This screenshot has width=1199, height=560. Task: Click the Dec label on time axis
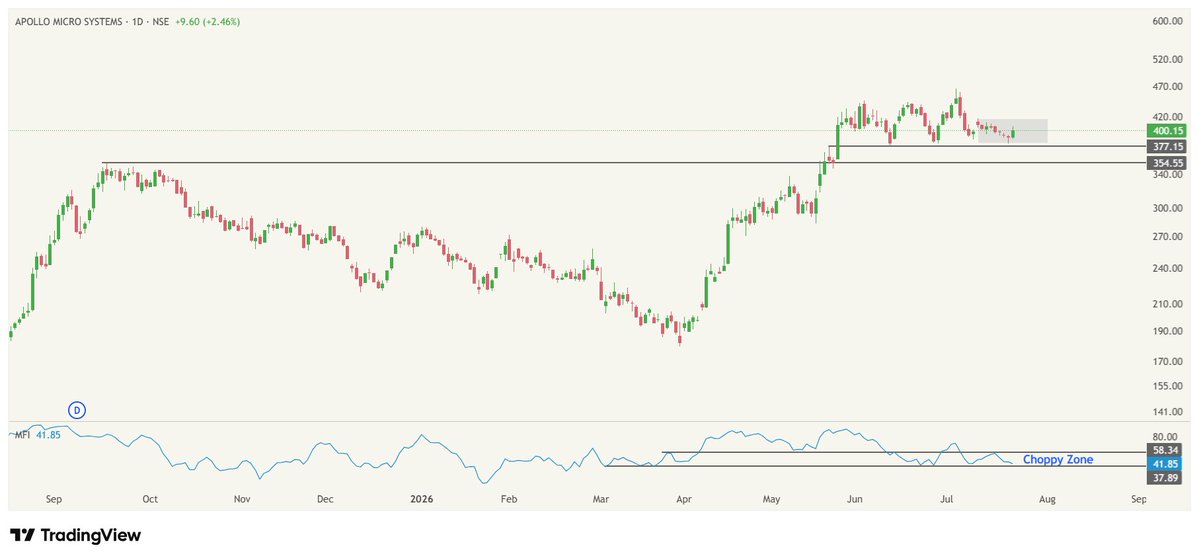(x=325, y=500)
